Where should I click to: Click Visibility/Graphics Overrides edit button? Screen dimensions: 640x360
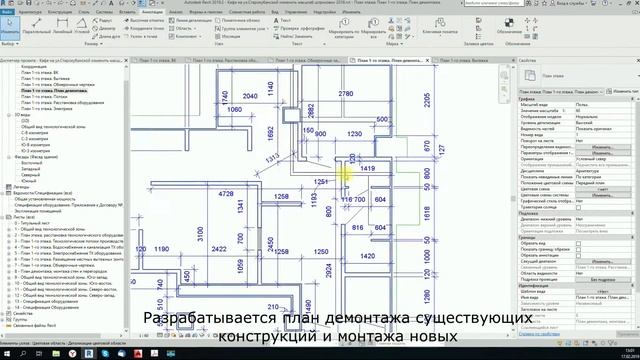pyautogui.click(x=603, y=147)
